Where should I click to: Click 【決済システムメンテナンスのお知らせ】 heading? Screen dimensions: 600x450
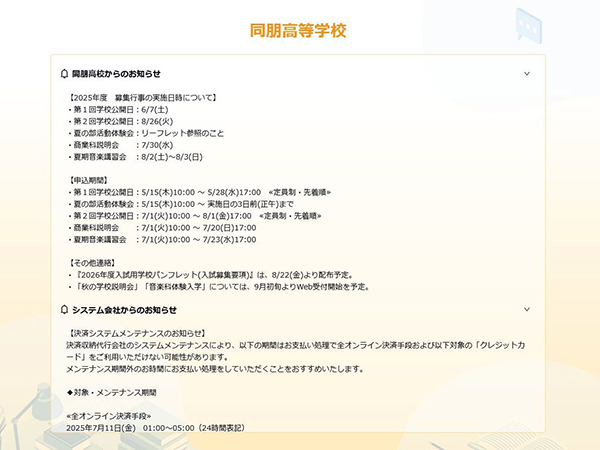click(x=137, y=333)
